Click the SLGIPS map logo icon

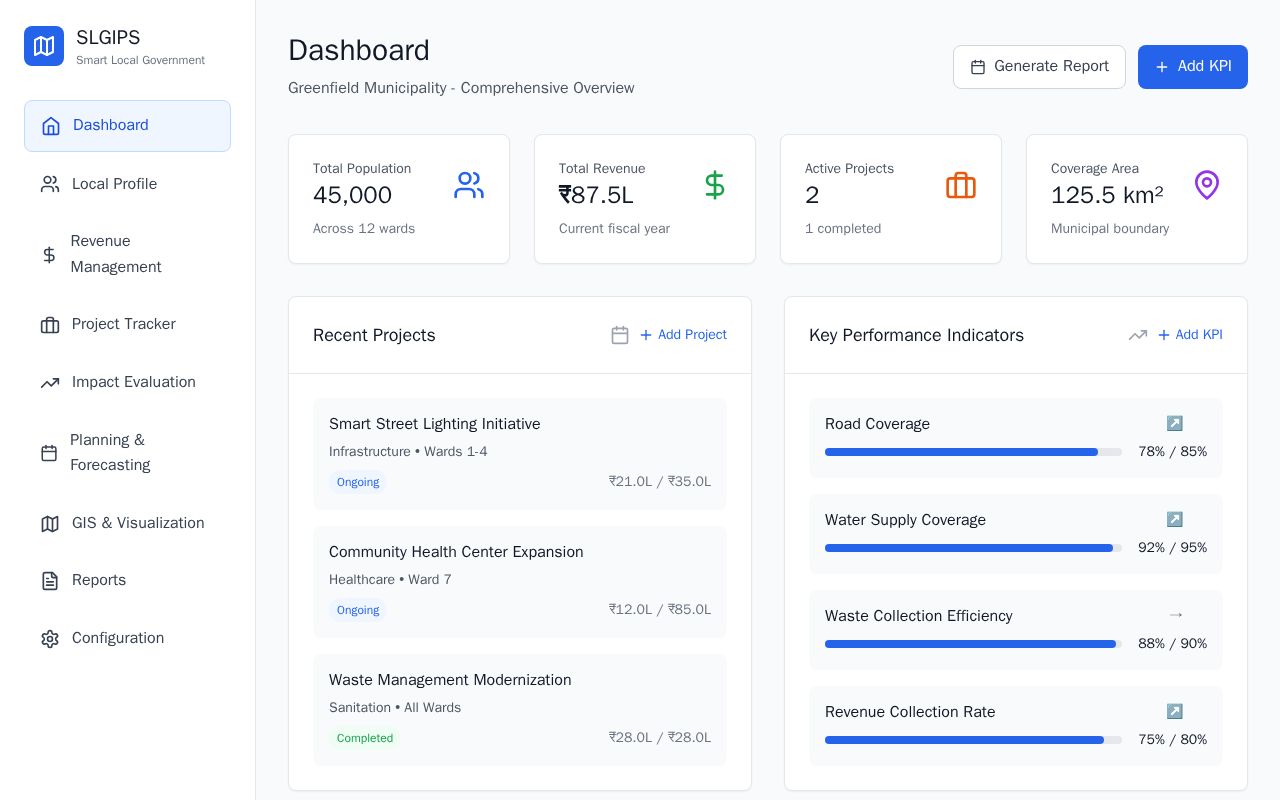(x=44, y=46)
